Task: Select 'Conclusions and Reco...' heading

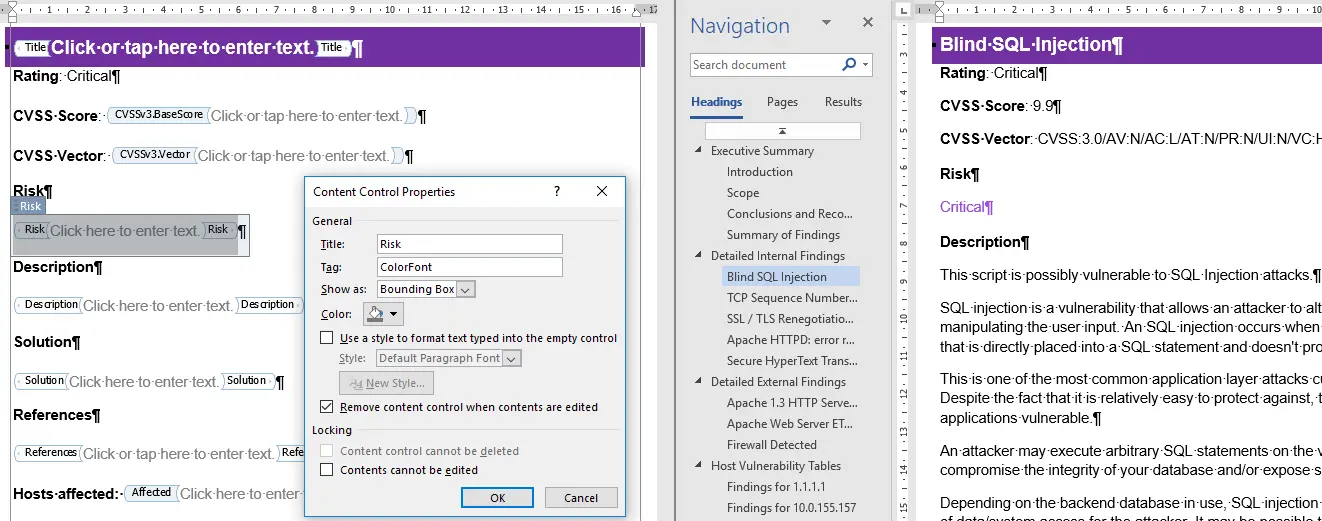Action: (x=790, y=214)
